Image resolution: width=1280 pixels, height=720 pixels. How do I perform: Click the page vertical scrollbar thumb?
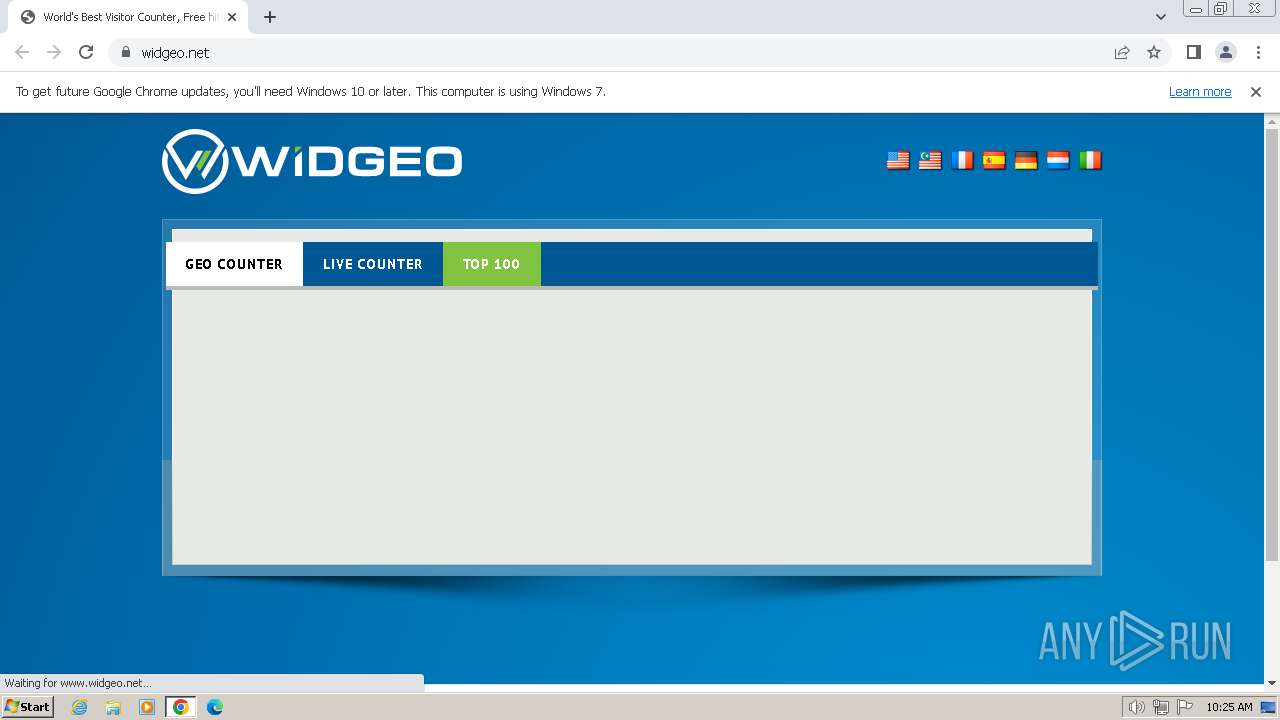tap(1272, 345)
